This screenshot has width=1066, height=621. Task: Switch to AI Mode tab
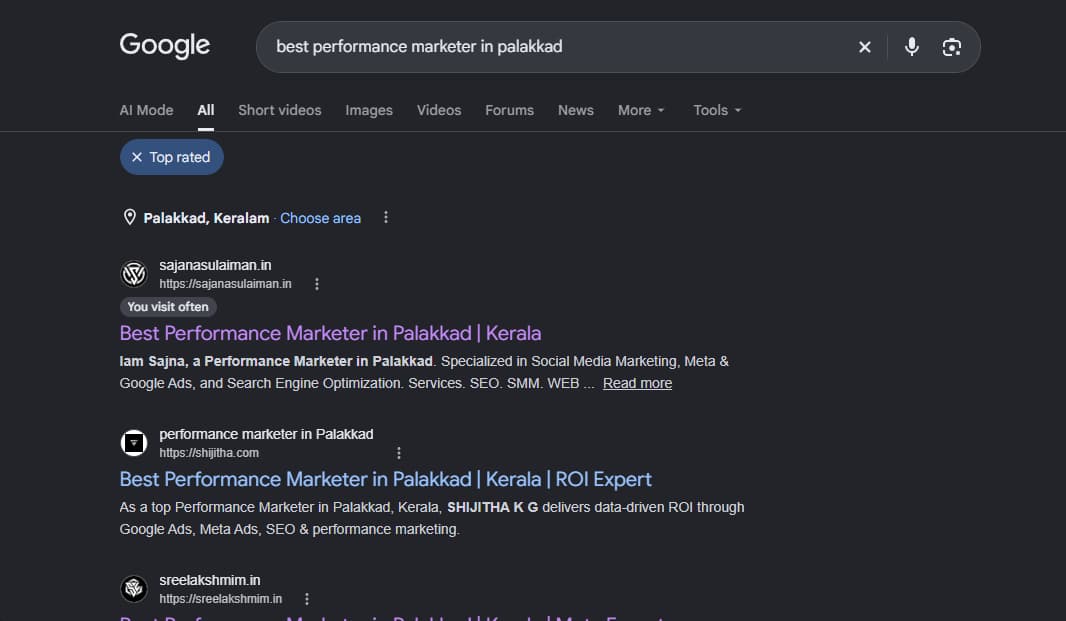(146, 110)
